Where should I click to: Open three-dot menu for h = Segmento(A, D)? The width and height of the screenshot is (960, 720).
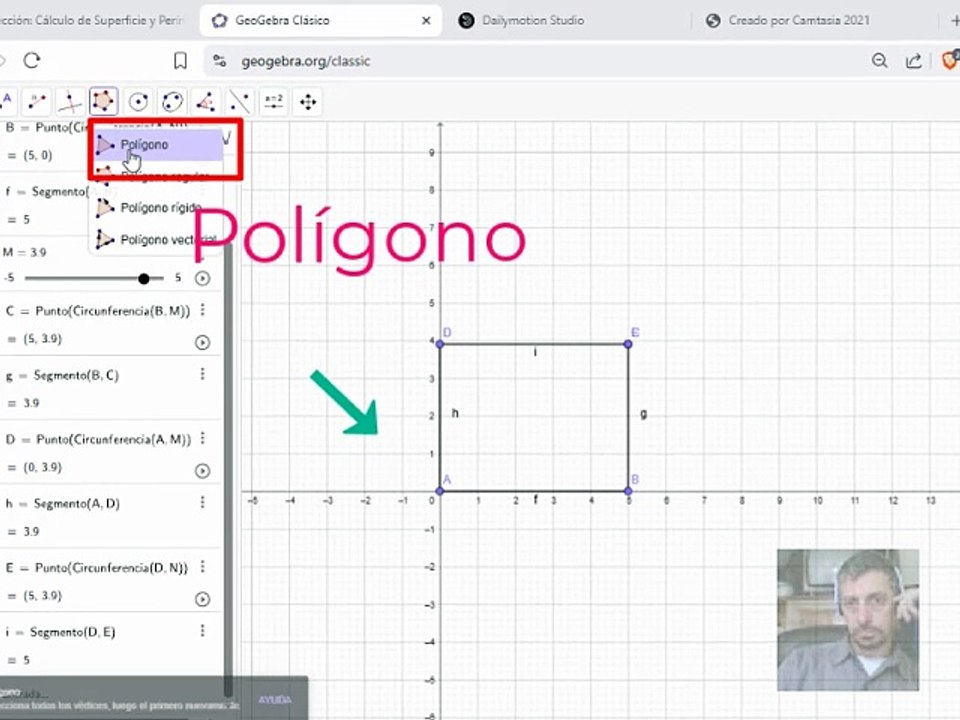pyautogui.click(x=203, y=502)
